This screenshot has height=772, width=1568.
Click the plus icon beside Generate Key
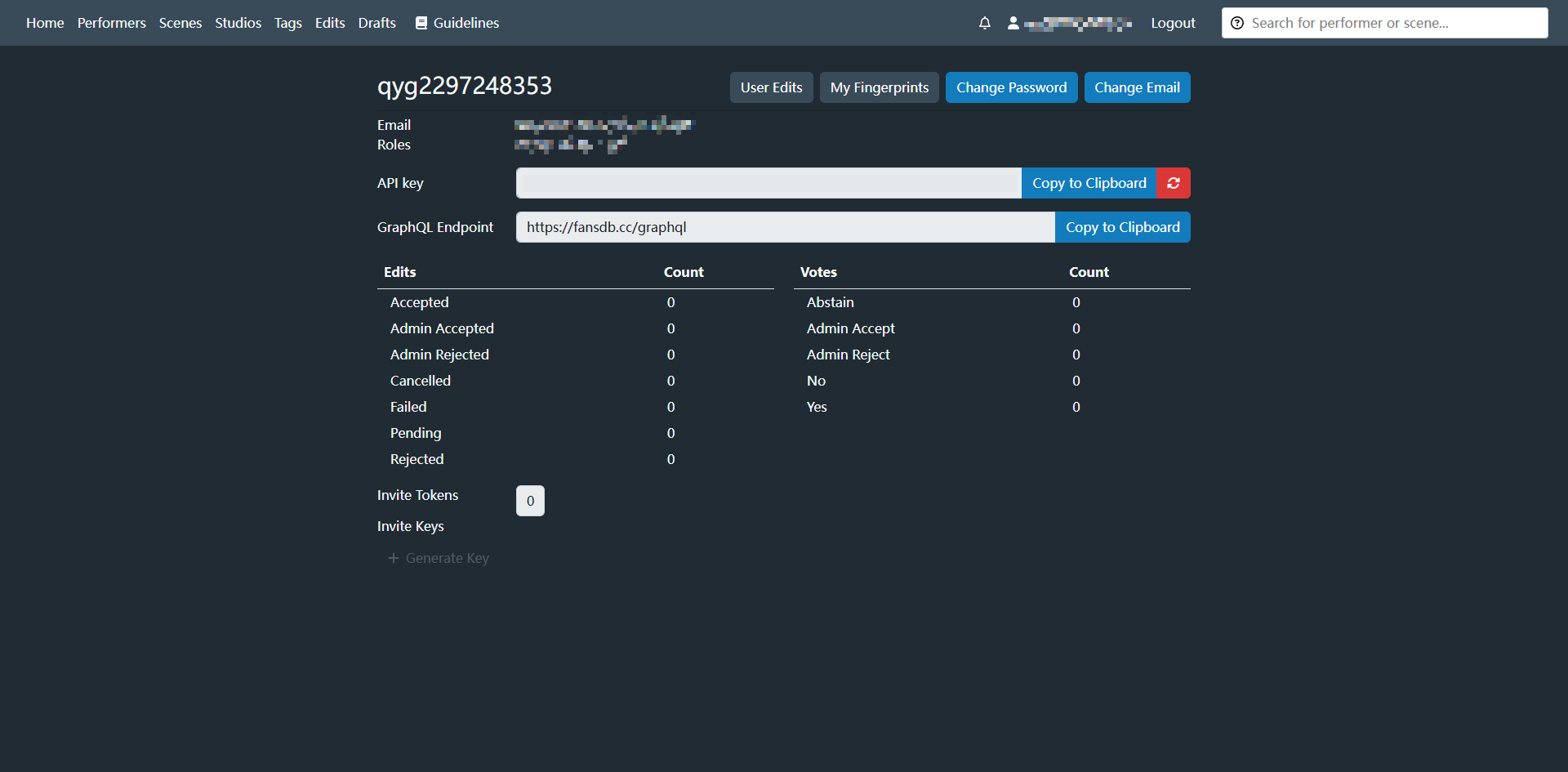click(394, 558)
